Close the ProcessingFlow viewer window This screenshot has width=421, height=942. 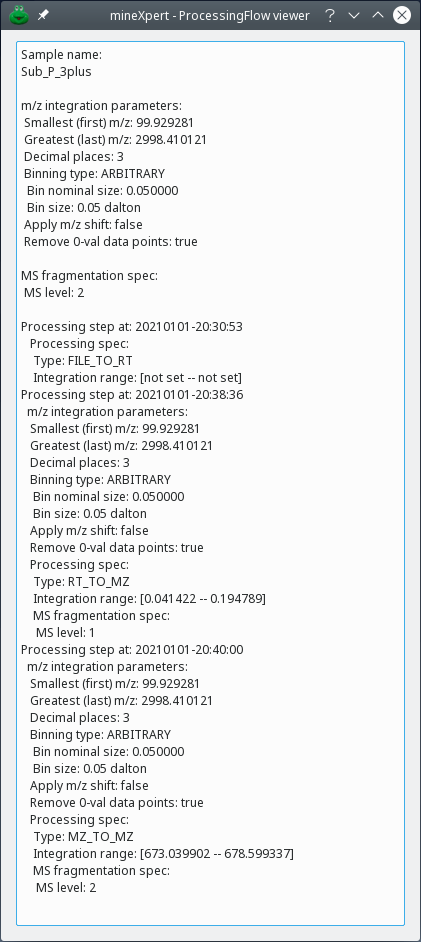click(x=402, y=16)
